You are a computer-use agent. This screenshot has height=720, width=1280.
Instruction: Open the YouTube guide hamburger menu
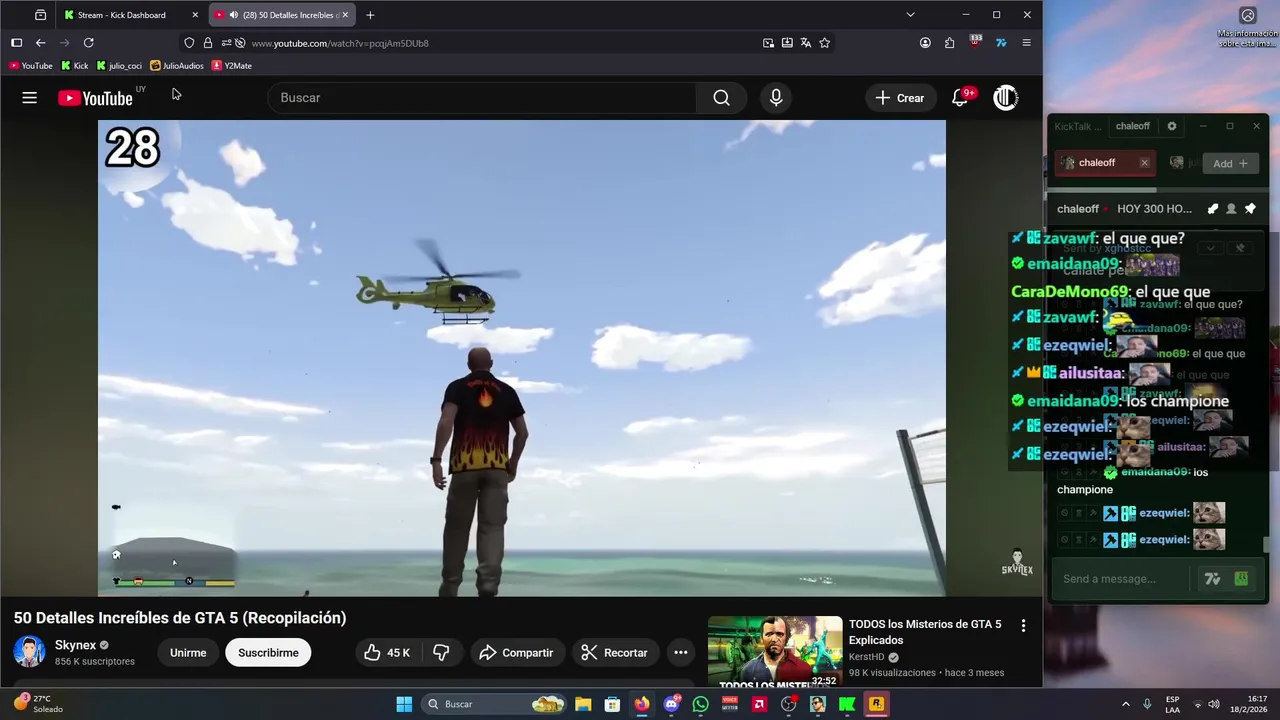[x=30, y=98]
